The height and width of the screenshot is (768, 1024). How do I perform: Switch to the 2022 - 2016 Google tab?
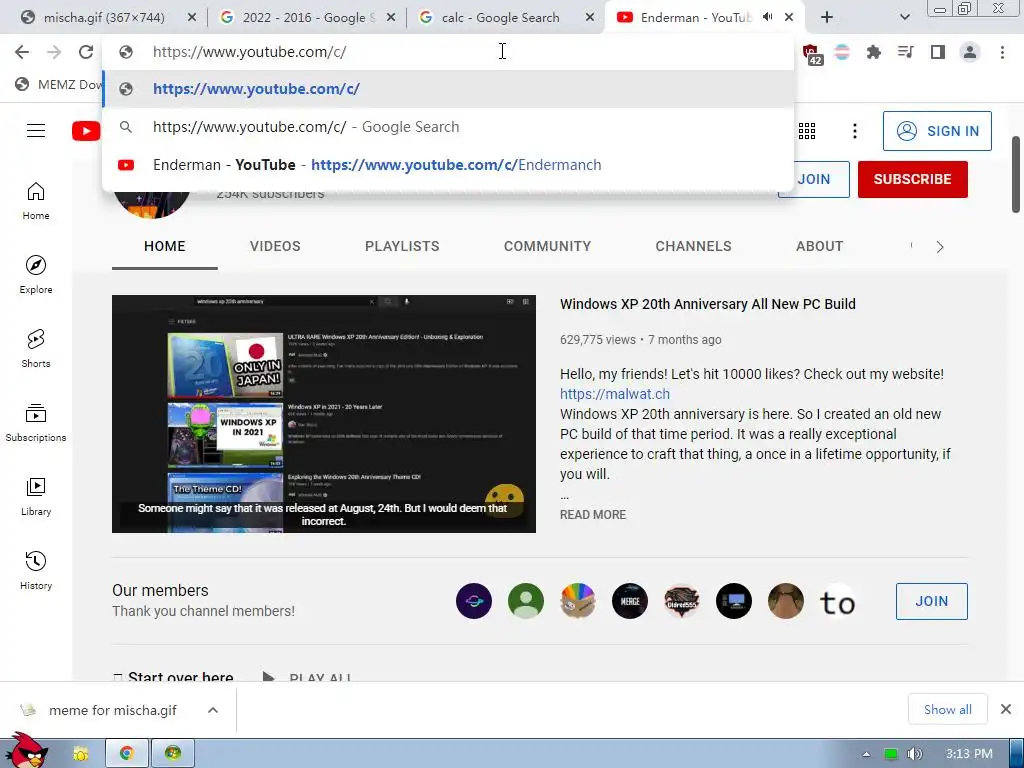point(307,18)
